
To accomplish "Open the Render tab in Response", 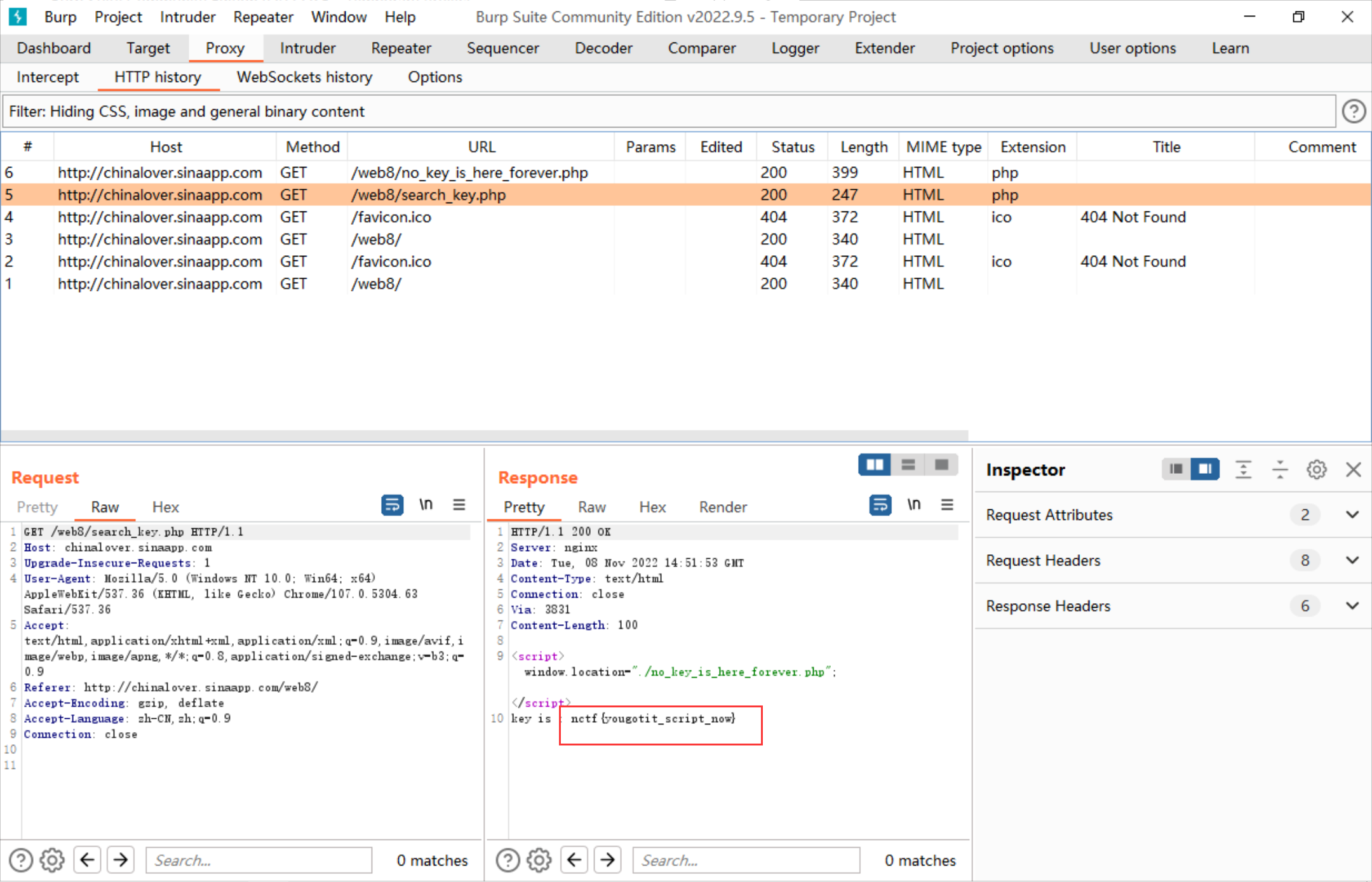I will [722, 507].
